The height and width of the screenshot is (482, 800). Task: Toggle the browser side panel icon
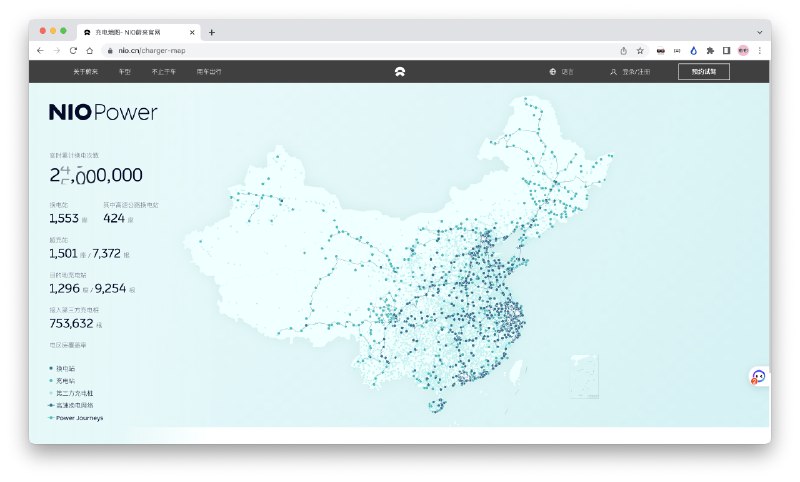click(x=727, y=50)
